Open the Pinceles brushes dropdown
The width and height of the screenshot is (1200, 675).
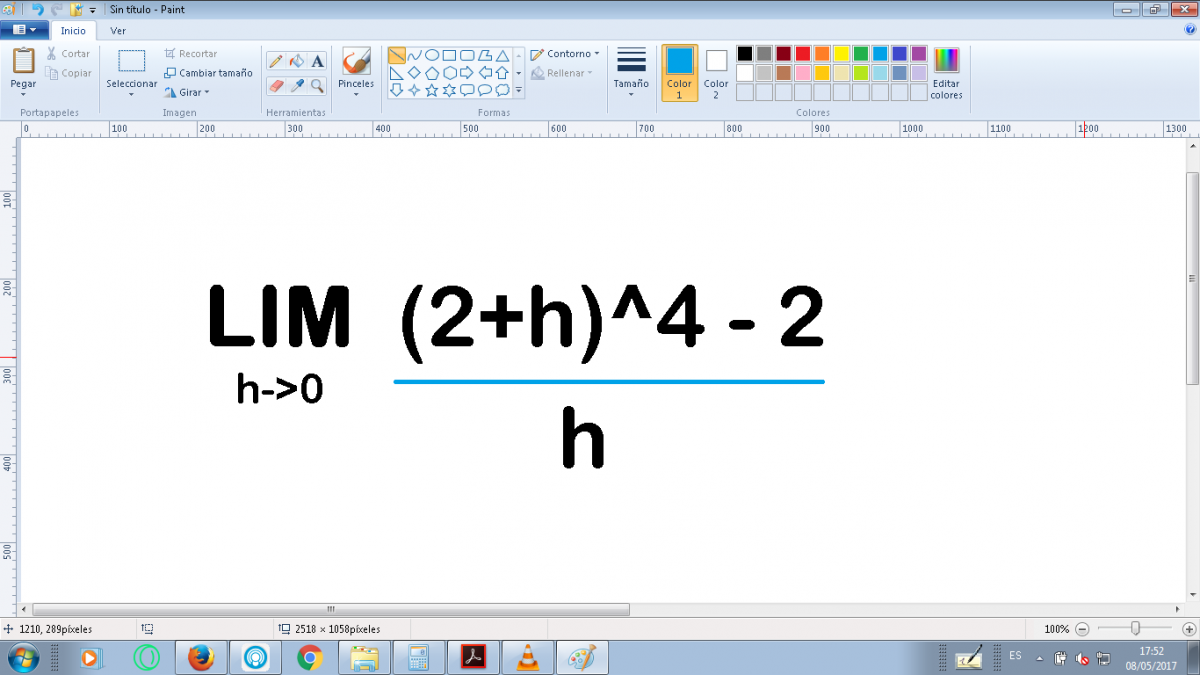[x=356, y=90]
